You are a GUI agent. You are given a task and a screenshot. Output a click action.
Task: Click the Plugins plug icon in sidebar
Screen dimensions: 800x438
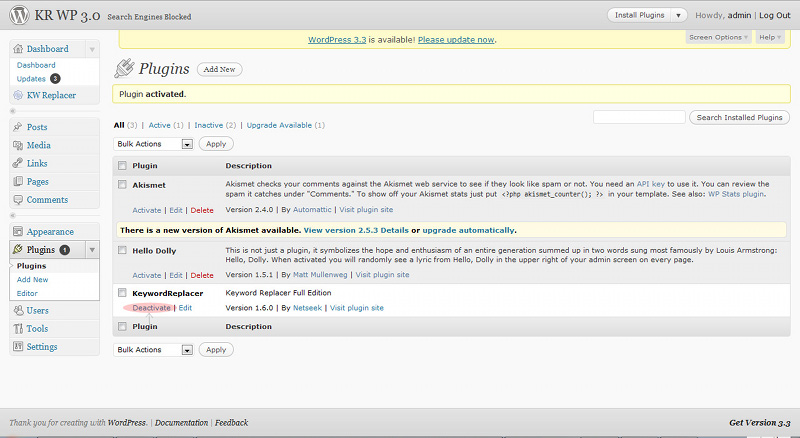18,249
